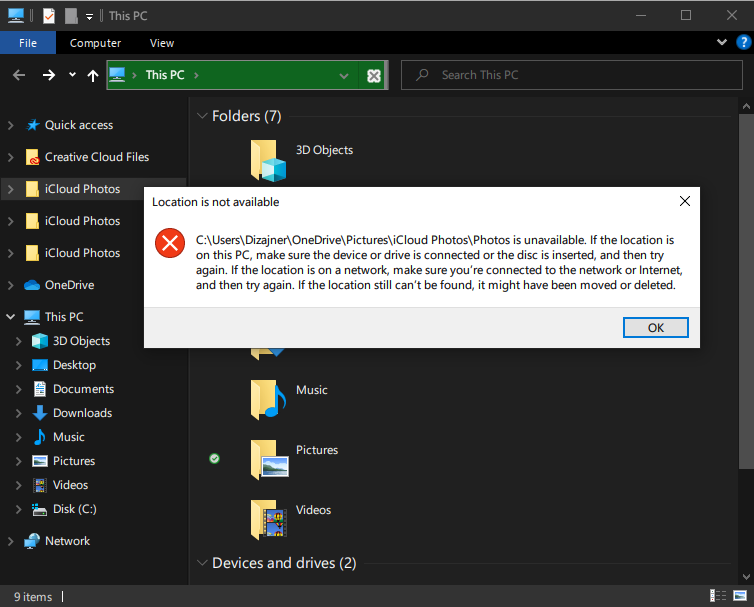Image resolution: width=754 pixels, height=607 pixels.
Task: Open the address bar history dropdown
Action: click(344, 76)
